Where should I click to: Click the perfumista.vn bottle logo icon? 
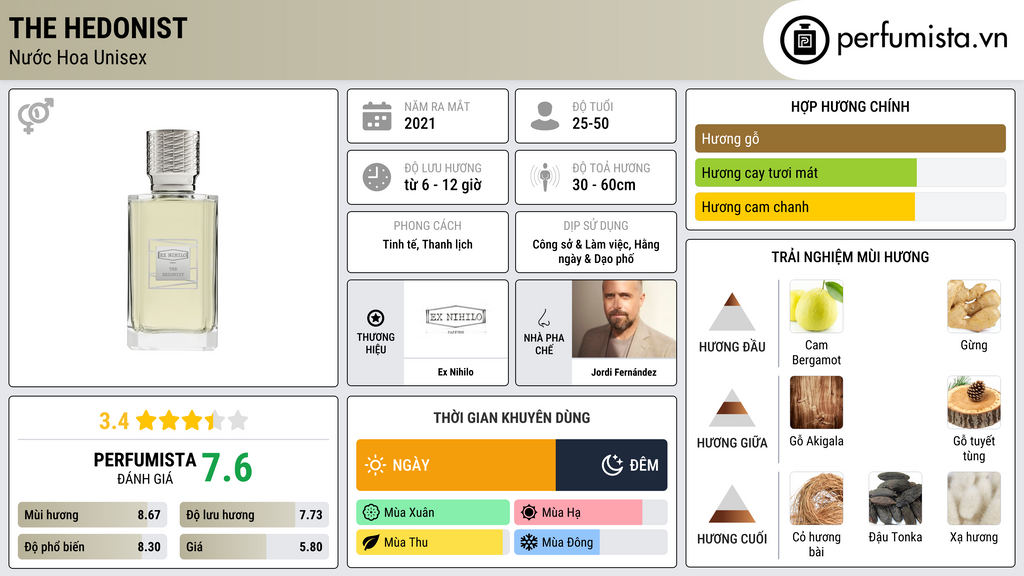pos(804,40)
